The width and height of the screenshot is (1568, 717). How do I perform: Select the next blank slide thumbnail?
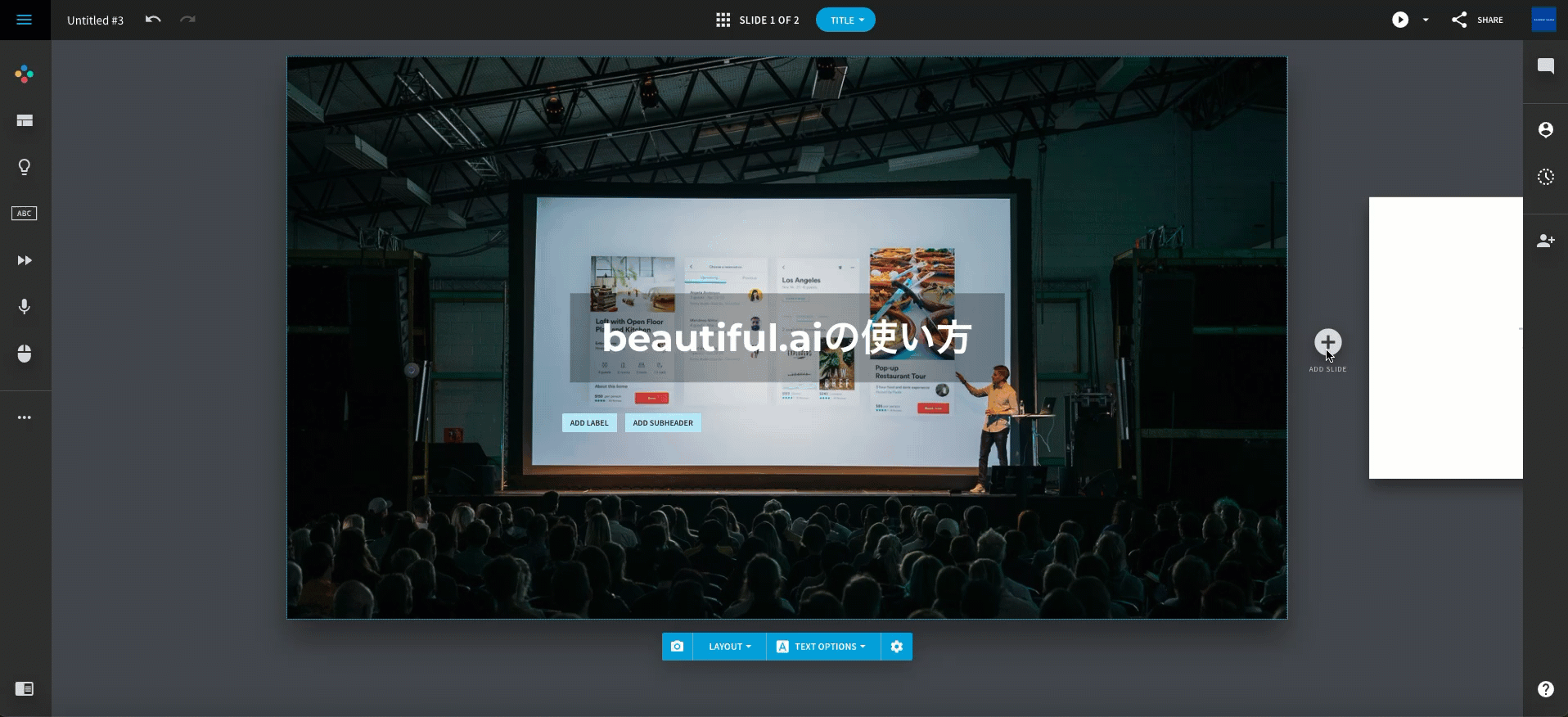[x=1445, y=338]
